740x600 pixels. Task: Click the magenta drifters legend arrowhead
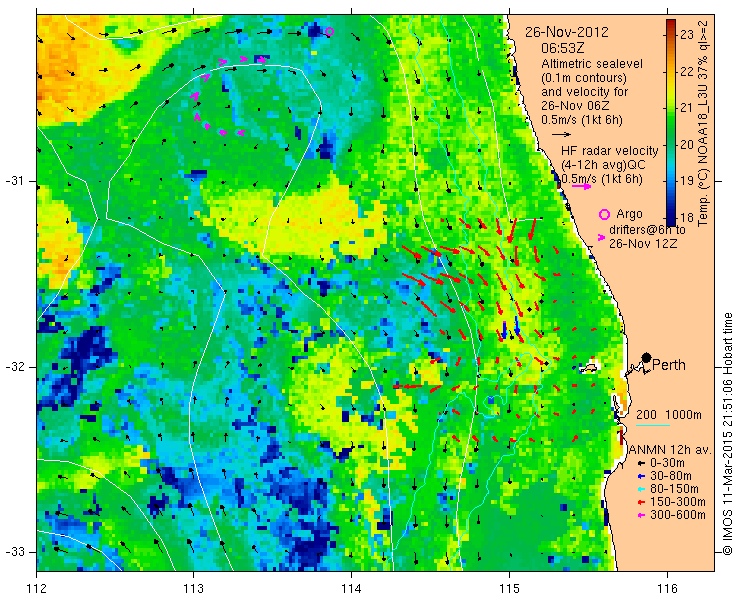pos(601,237)
